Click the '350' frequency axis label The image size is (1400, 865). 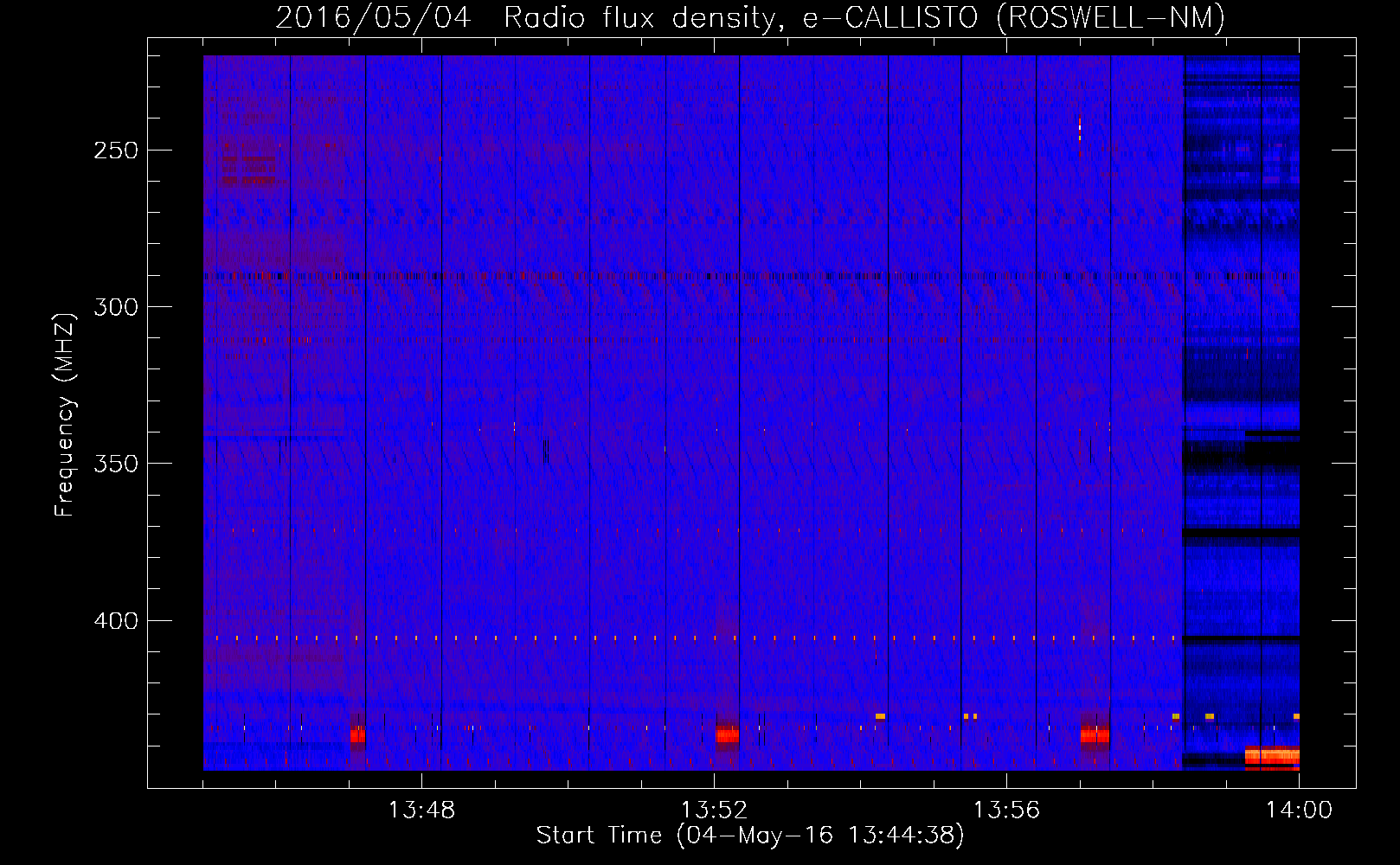point(116,464)
